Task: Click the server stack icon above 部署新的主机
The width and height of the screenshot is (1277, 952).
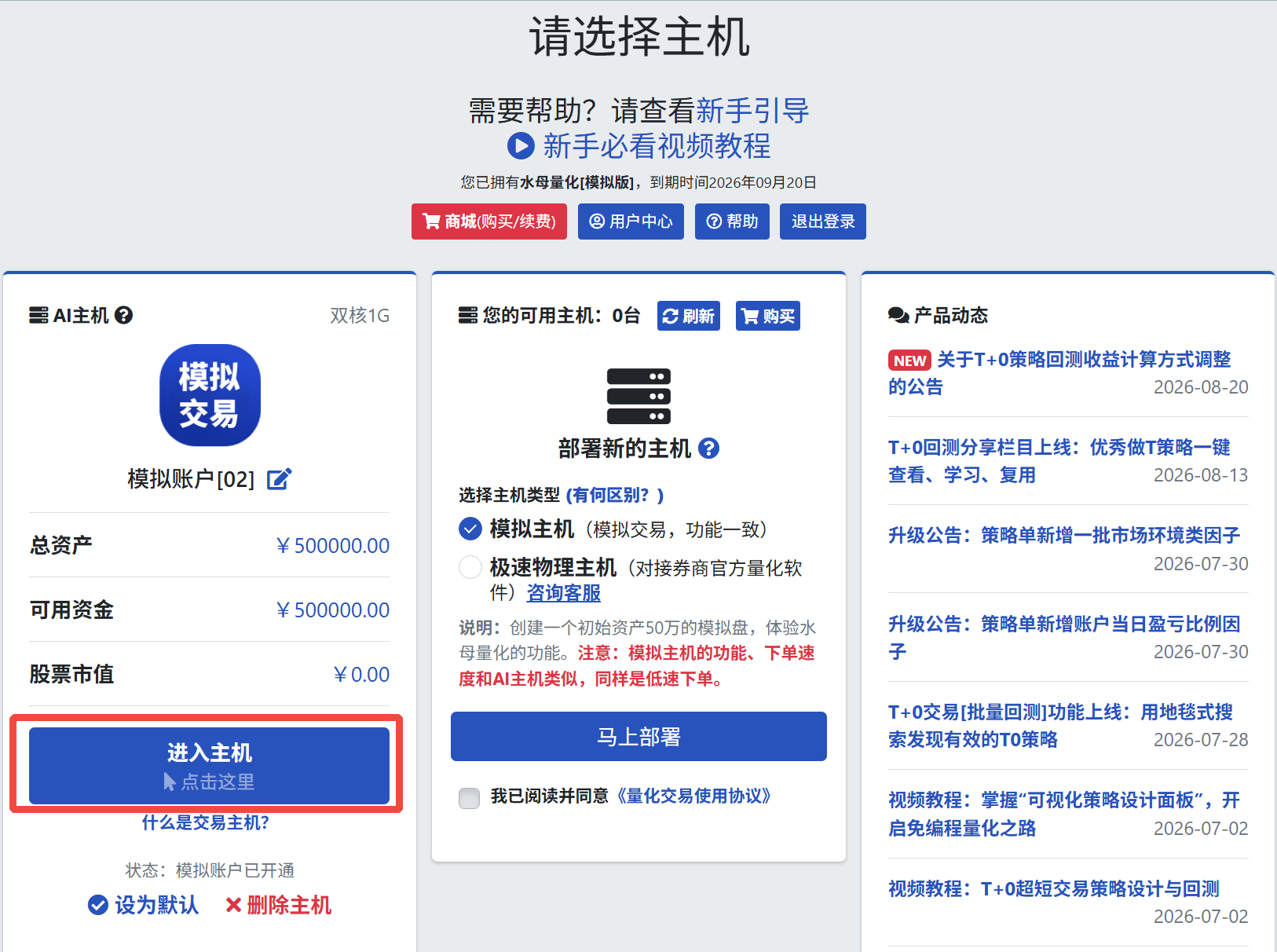Action: [638, 396]
